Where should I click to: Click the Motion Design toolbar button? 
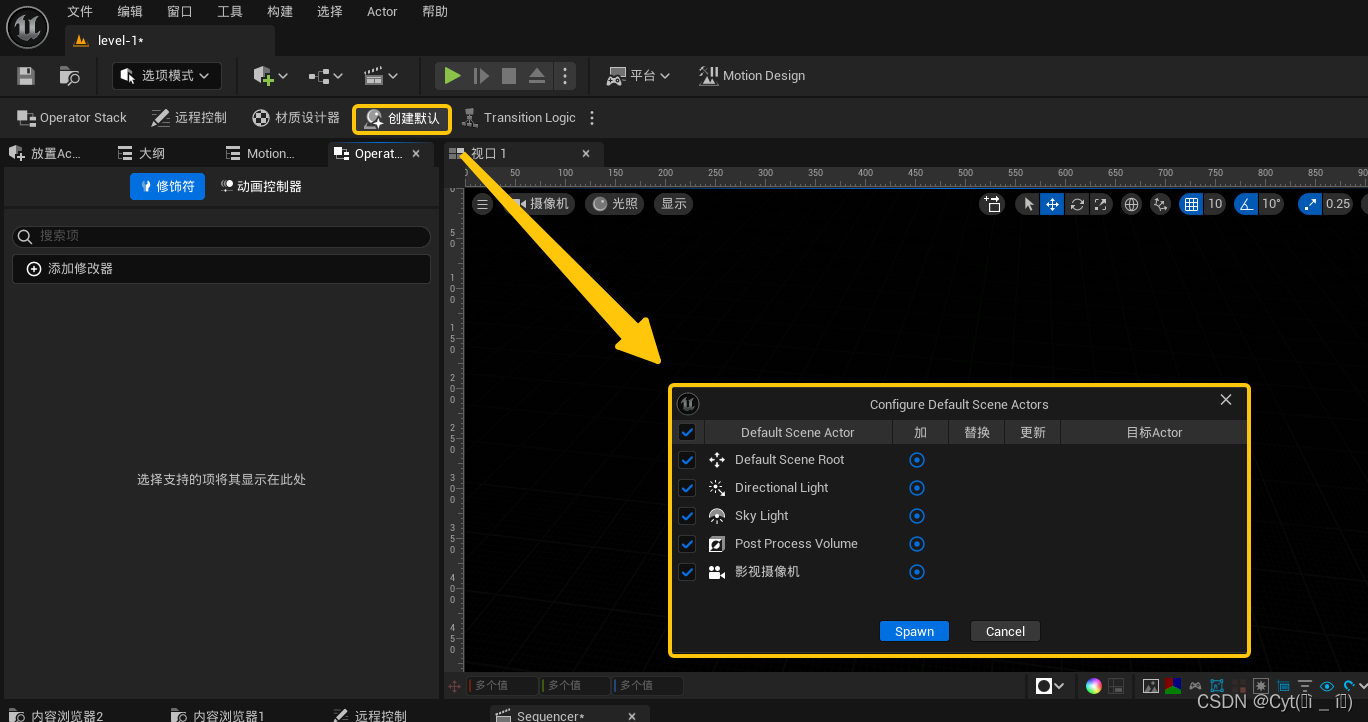click(752, 76)
